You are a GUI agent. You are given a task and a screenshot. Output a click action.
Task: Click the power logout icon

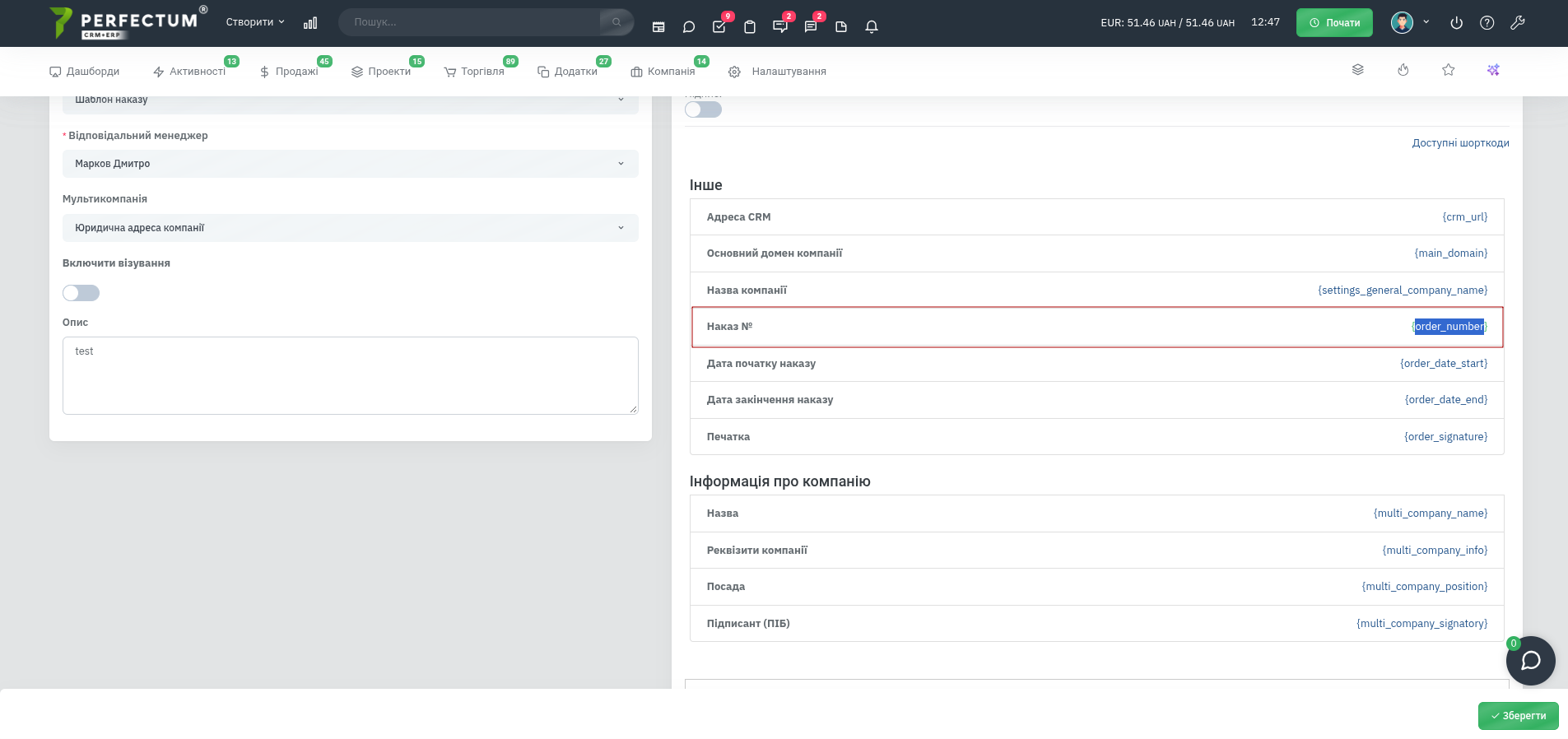pyautogui.click(x=1457, y=23)
